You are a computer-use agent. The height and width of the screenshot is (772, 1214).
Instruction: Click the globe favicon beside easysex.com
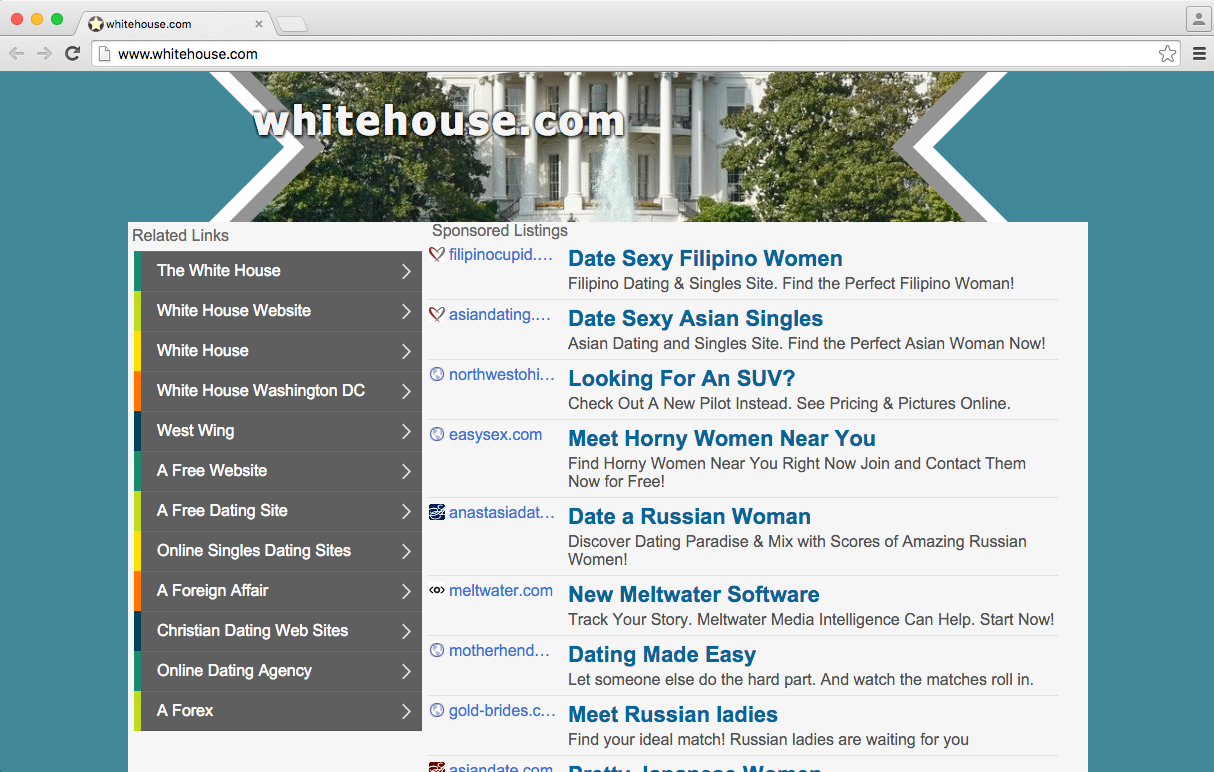[x=437, y=435]
